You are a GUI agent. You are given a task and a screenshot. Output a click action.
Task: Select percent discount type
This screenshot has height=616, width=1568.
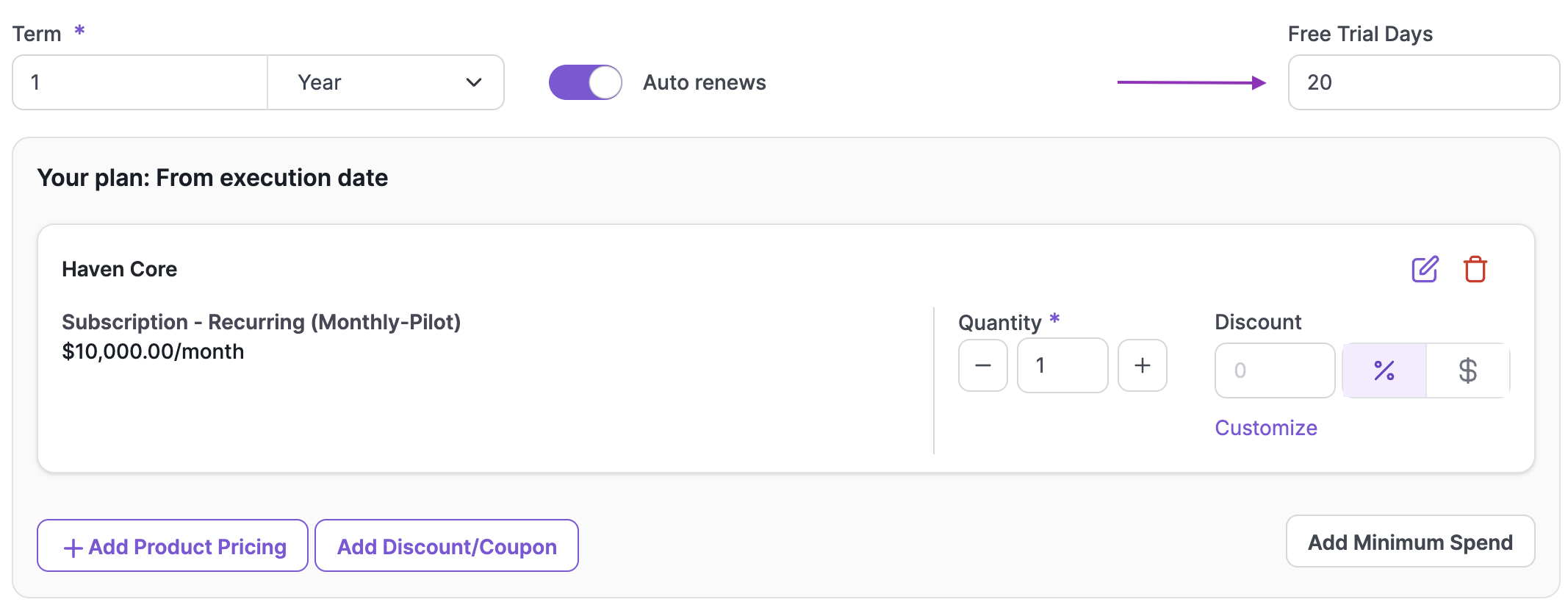1384,370
